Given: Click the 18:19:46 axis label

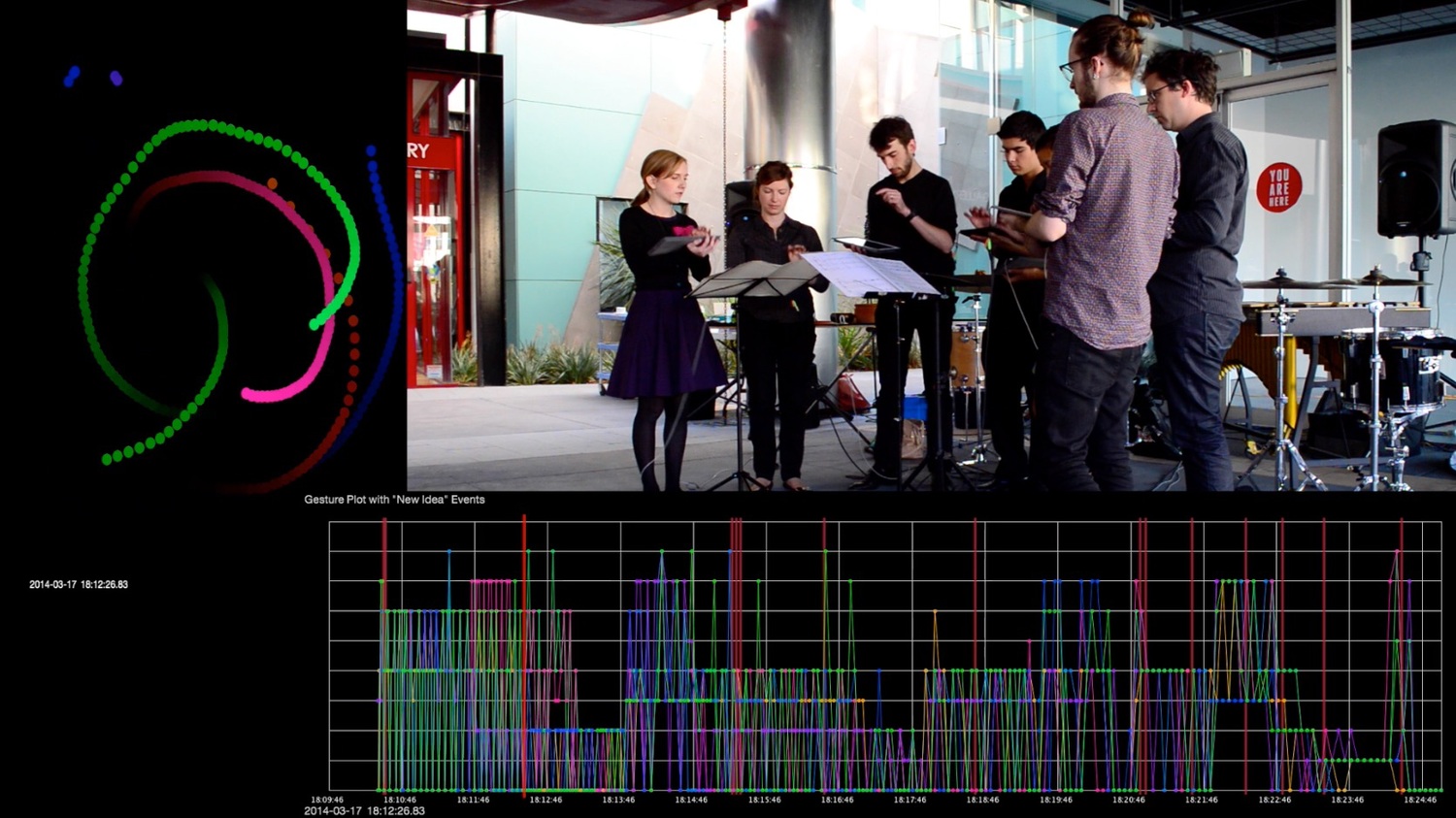Looking at the screenshot, I should [1055, 801].
